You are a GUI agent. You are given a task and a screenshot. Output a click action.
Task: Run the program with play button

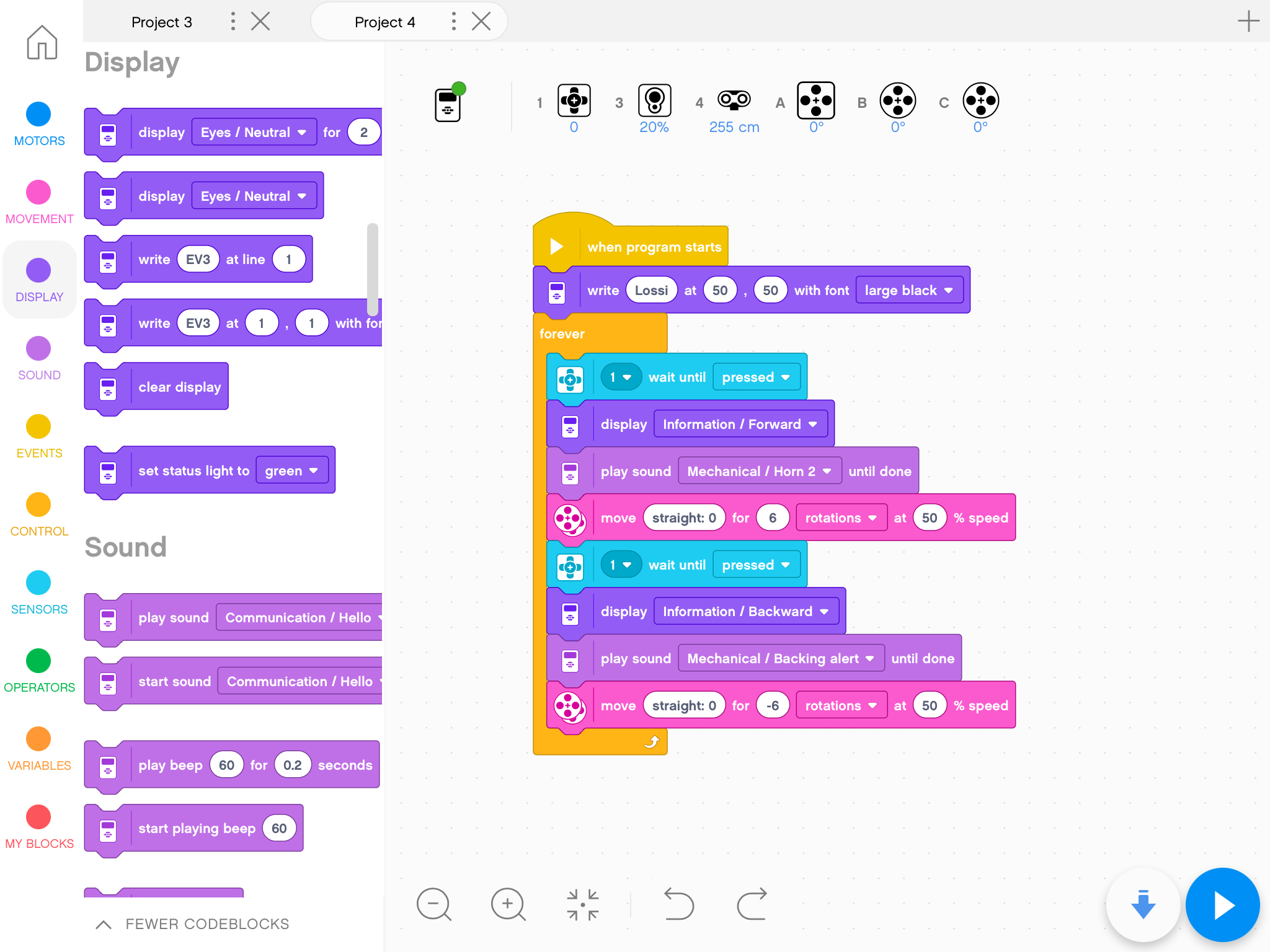point(1222,904)
